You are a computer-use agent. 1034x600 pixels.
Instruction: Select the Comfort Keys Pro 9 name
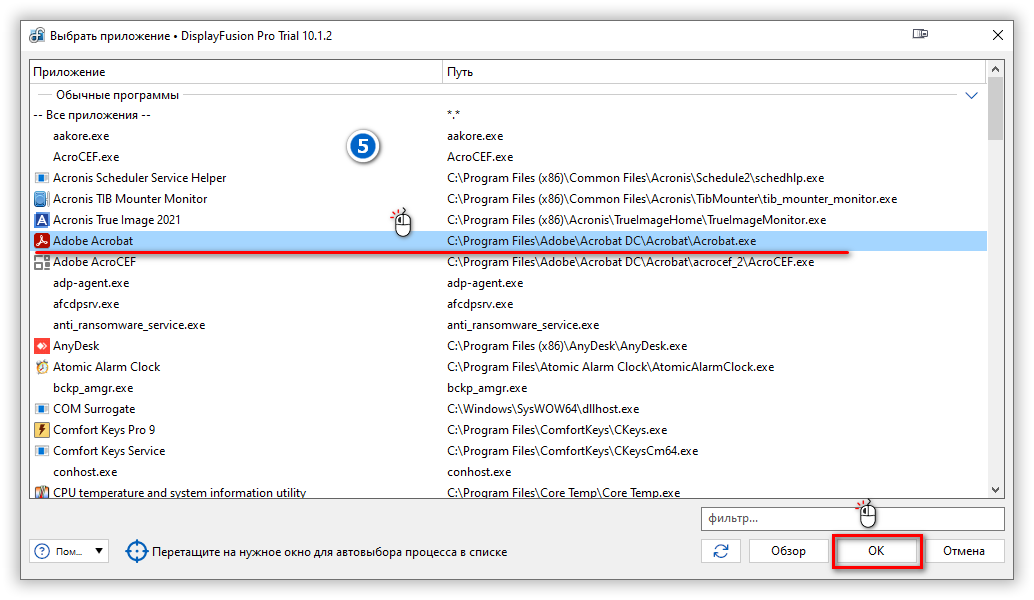coord(104,430)
